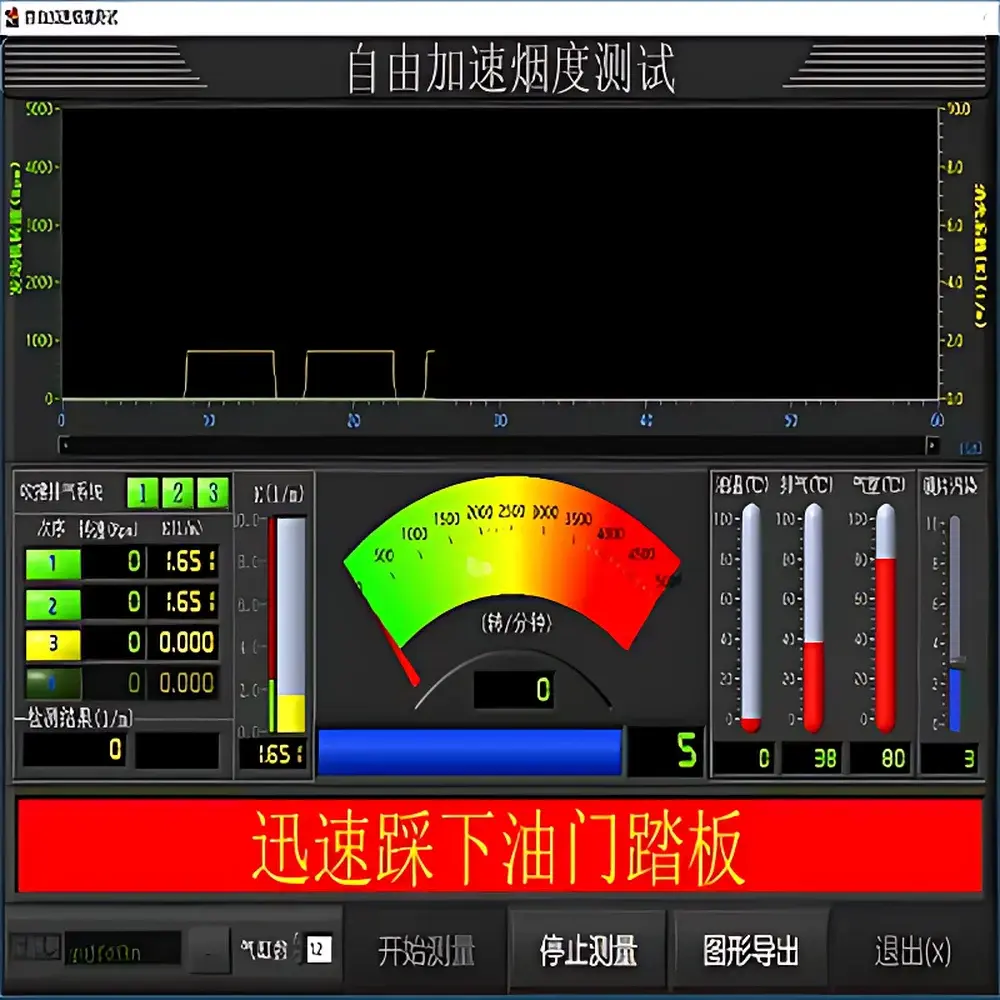Screen dimensions: 1000x1000
Task: Click the green left Y-axis label of the chart
Action: pyautogui.click(x=15, y=228)
